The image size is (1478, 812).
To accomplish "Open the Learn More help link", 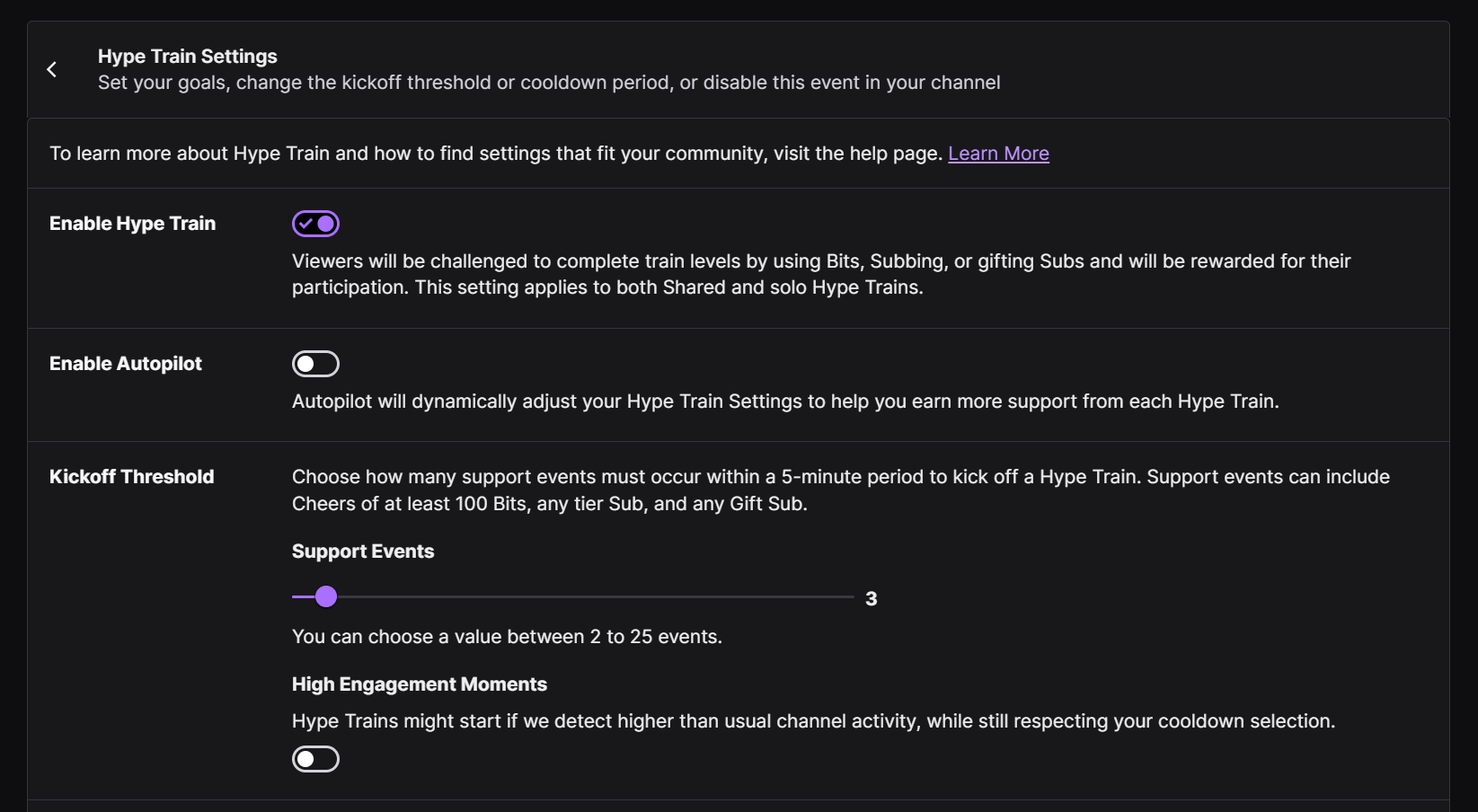I will click(x=998, y=154).
